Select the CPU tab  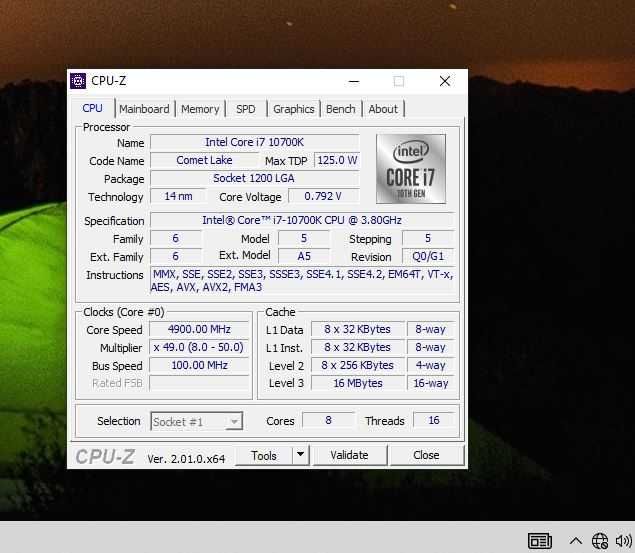(x=92, y=108)
